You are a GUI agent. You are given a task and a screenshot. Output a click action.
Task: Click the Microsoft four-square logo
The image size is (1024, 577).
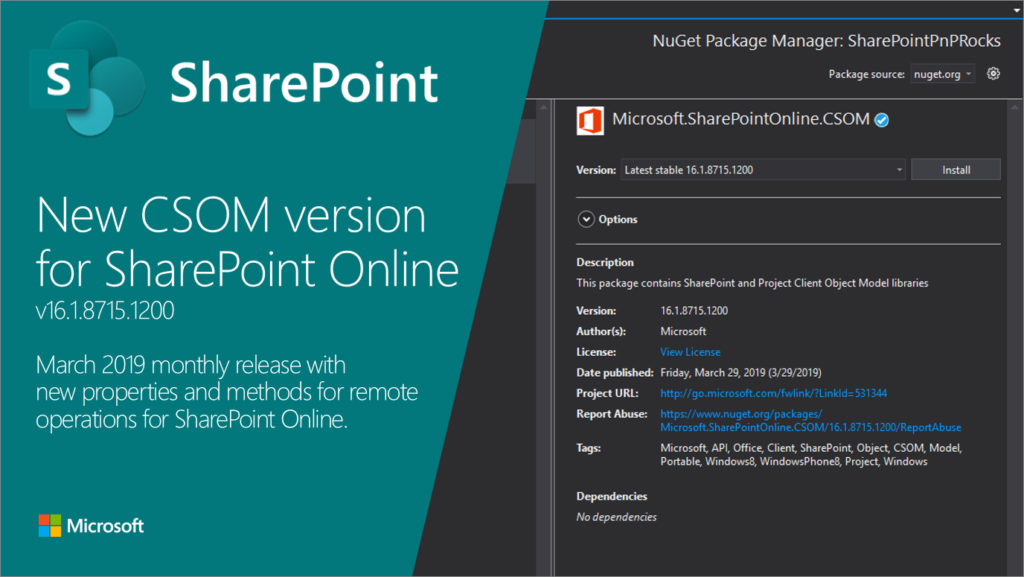[50, 526]
